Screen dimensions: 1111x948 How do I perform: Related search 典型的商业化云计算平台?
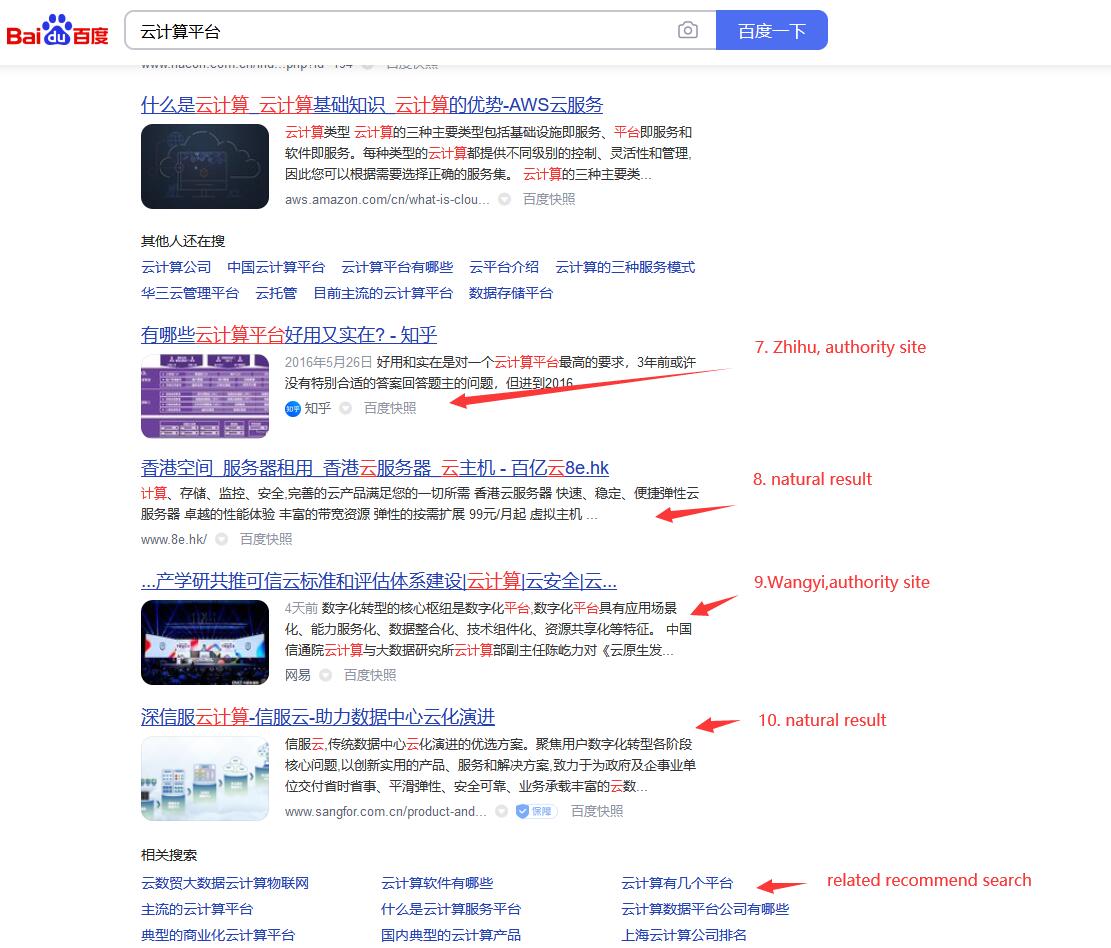(x=218, y=935)
